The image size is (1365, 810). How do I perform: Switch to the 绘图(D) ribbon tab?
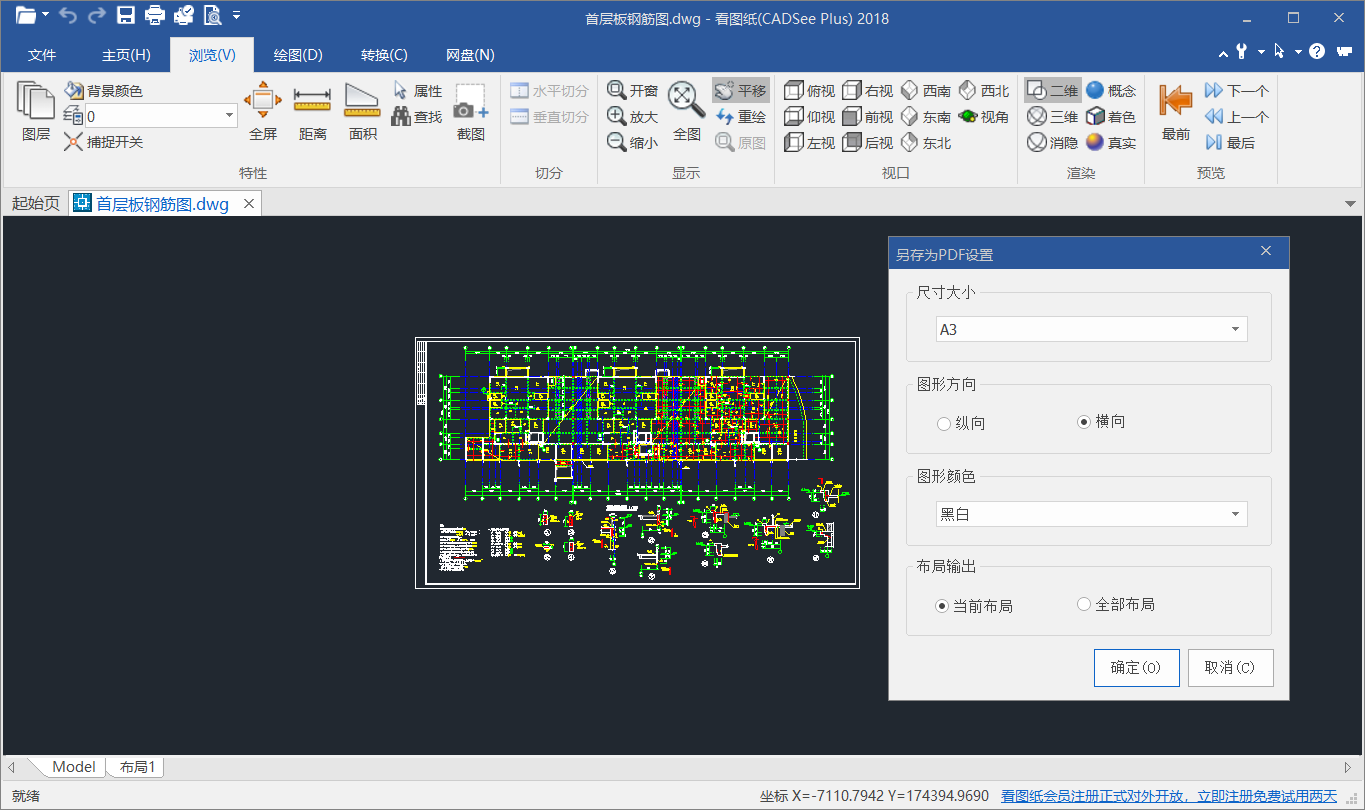[297, 55]
